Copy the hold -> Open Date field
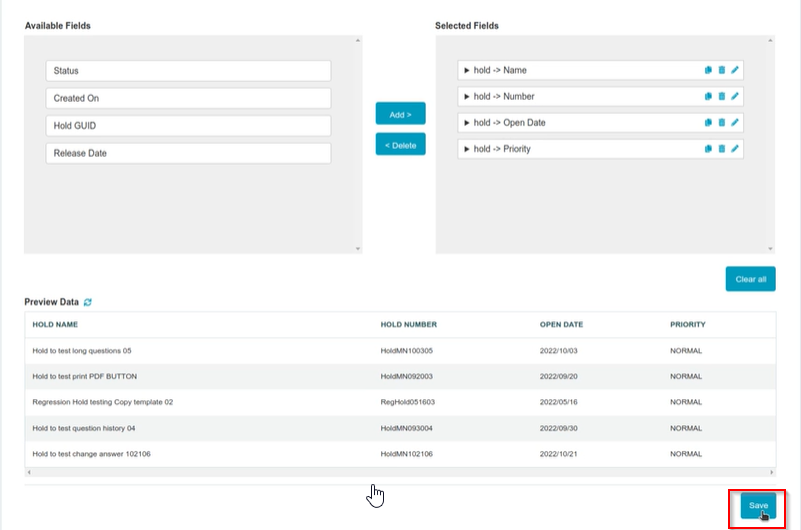Viewport: 801px width, 530px height. (x=708, y=123)
